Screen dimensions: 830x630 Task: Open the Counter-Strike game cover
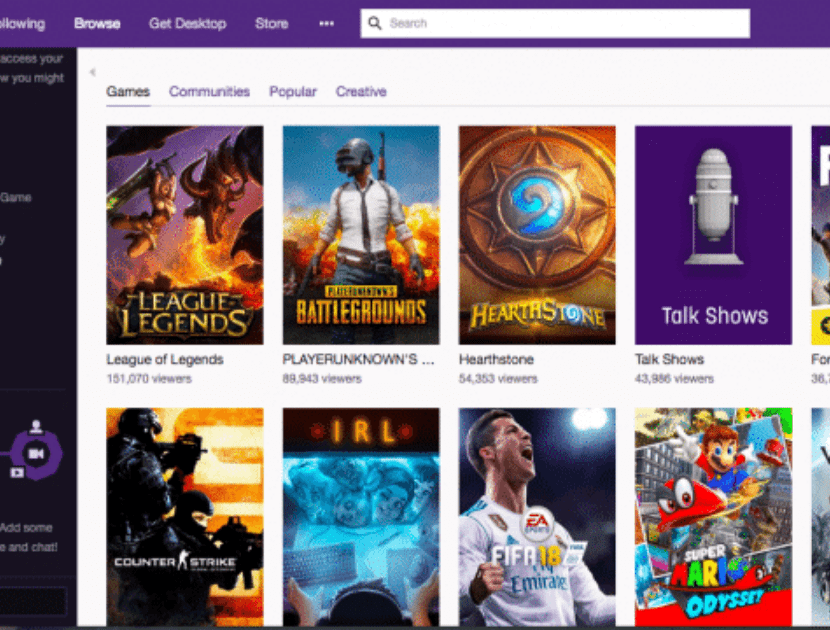185,516
